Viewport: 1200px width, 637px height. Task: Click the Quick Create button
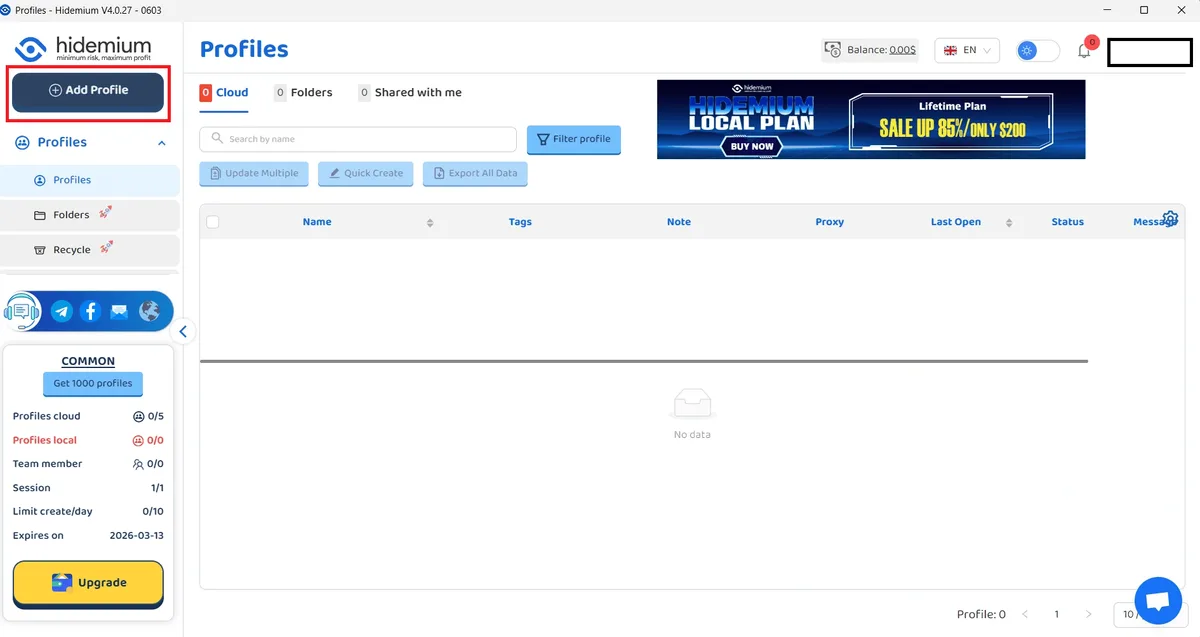point(365,173)
